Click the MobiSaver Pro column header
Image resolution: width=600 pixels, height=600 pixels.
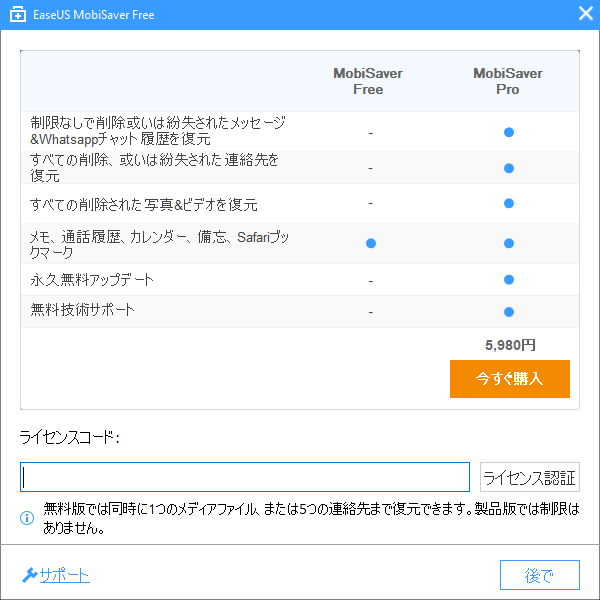(508, 81)
